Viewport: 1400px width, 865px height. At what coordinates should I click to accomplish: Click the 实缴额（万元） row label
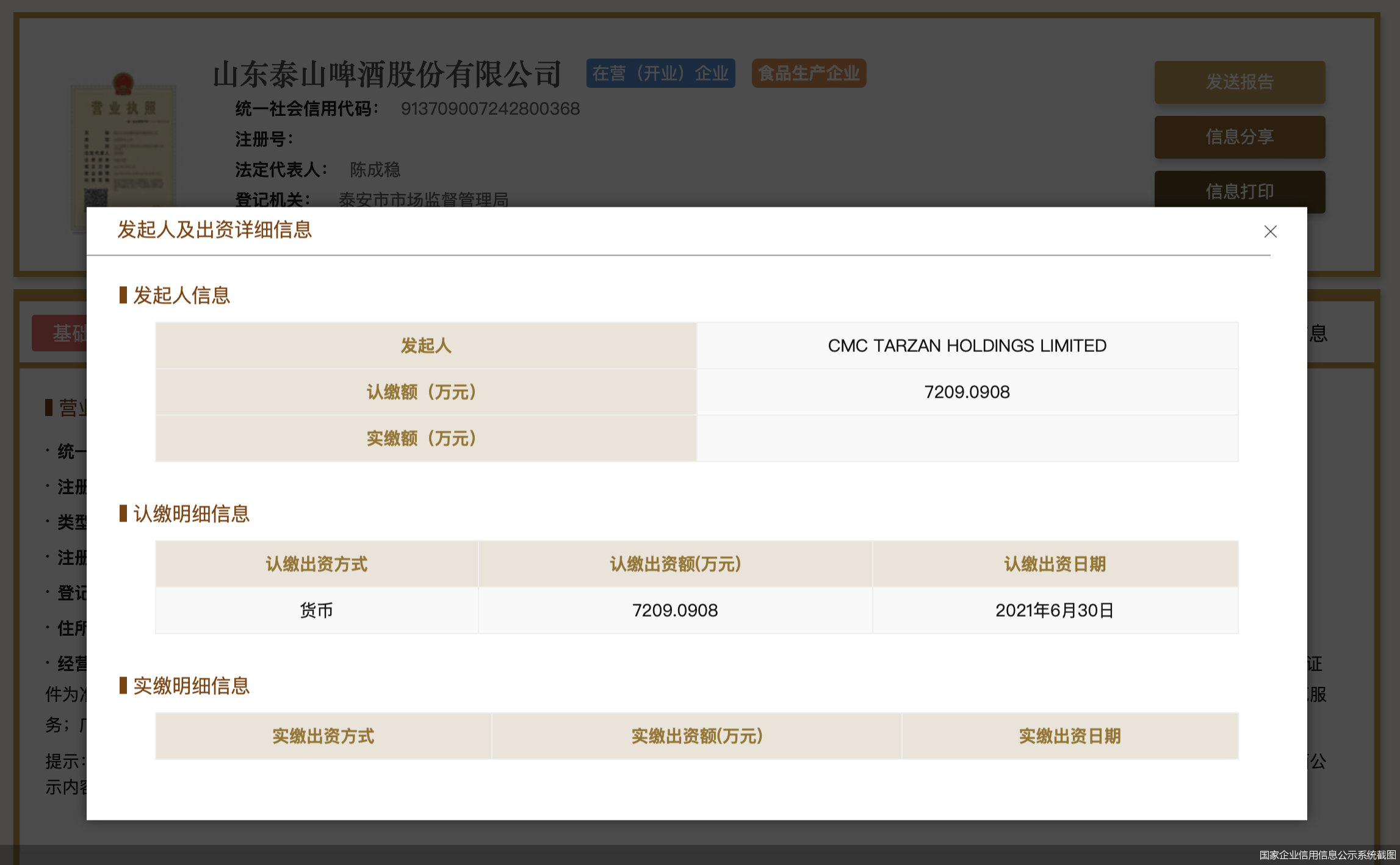tap(426, 438)
